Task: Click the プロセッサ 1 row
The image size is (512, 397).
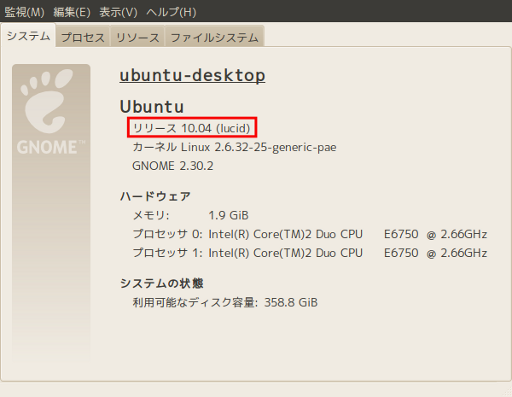Action: coord(310,253)
